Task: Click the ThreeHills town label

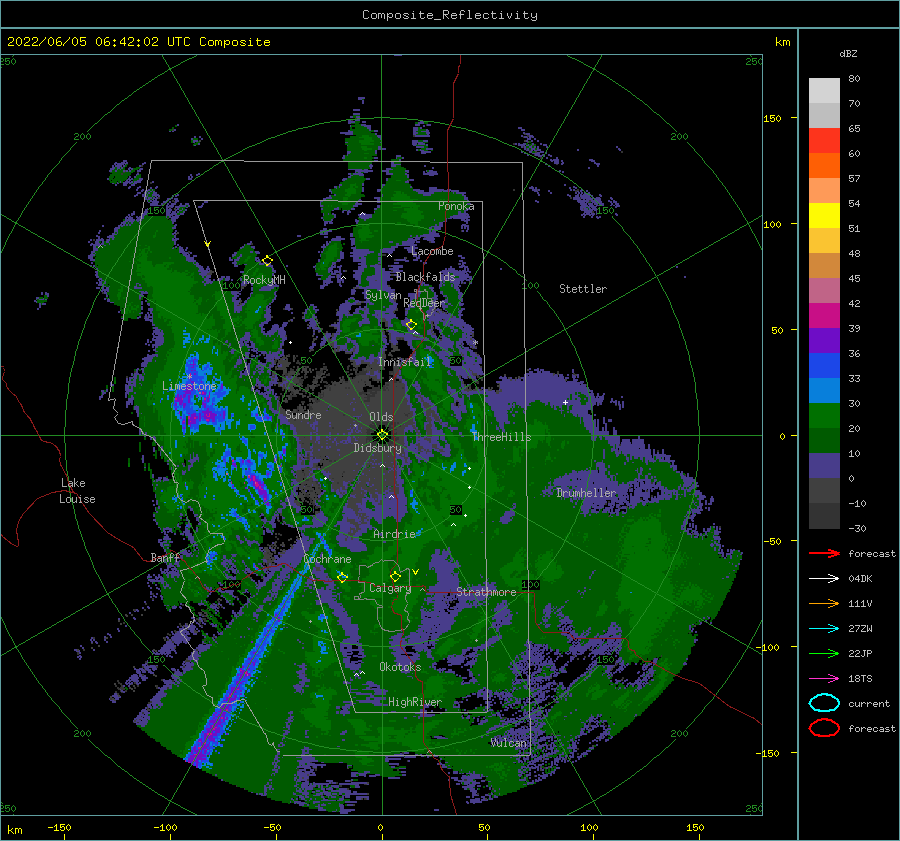Action: pyautogui.click(x=502, y=437)
